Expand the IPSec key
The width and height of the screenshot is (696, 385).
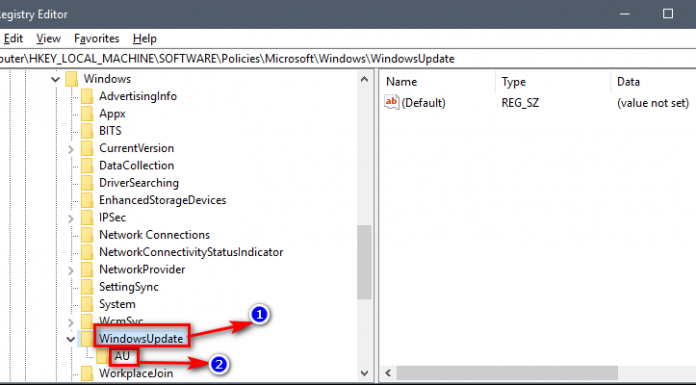tap(71, 218)
